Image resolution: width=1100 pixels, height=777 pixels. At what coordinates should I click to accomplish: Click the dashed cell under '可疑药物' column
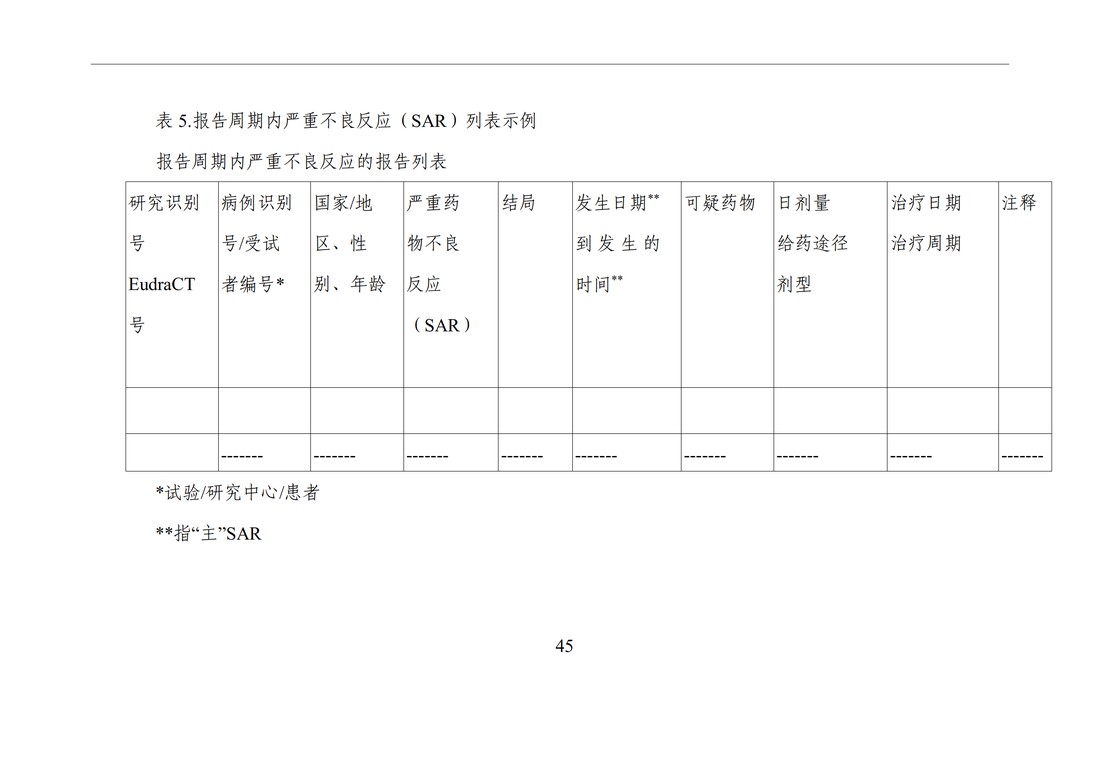(727, 452)
